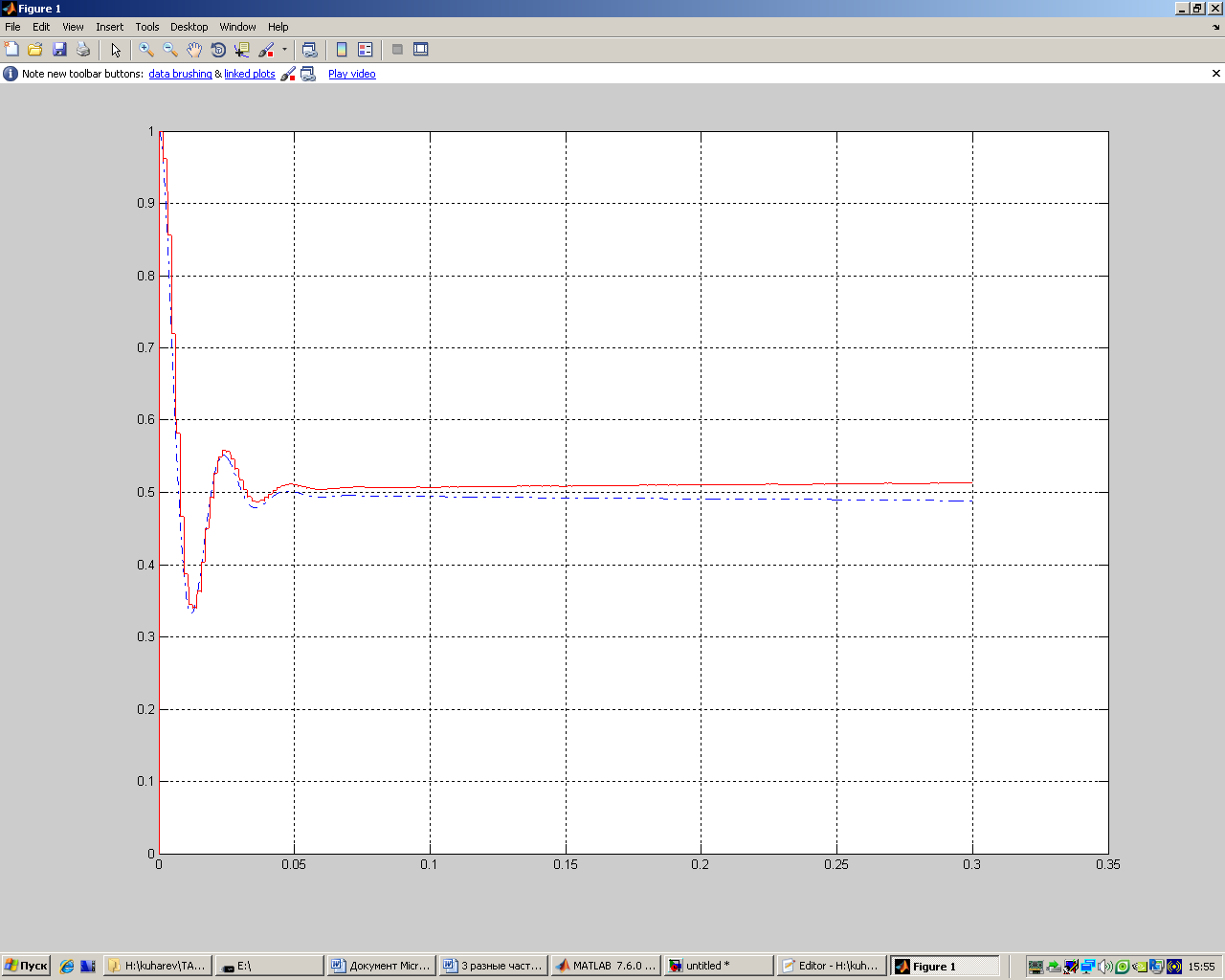1225x980 pixels.
Task: Click the Play video link
Action: coord(351,74)
